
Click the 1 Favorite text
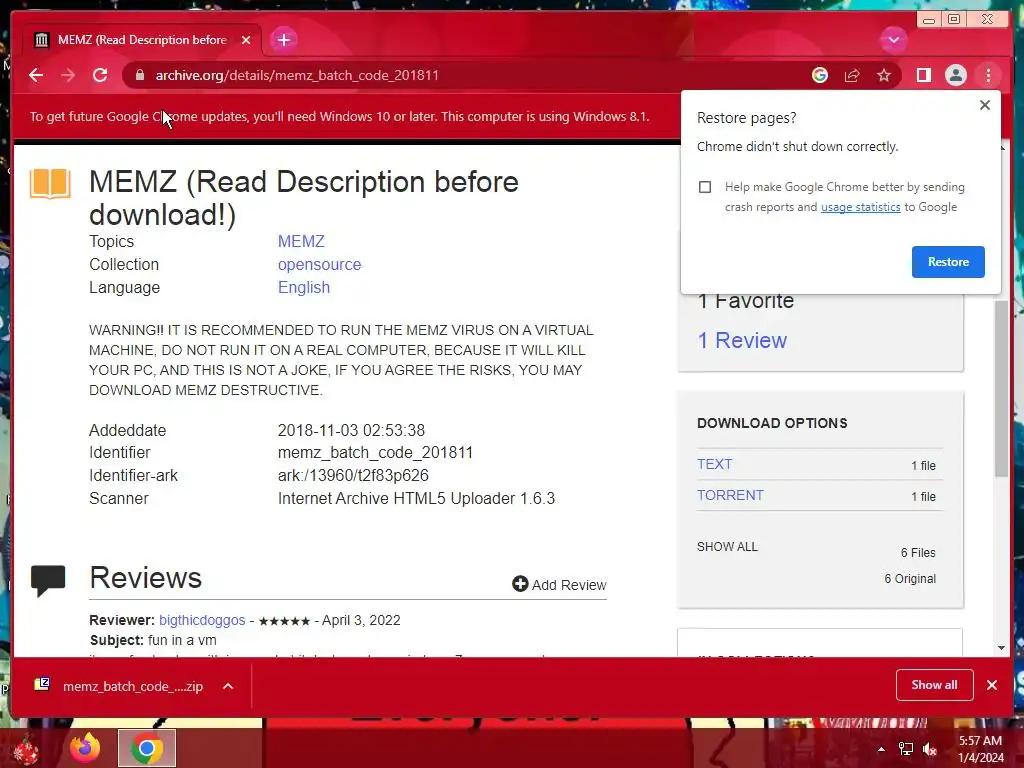(x=746, y=302)
